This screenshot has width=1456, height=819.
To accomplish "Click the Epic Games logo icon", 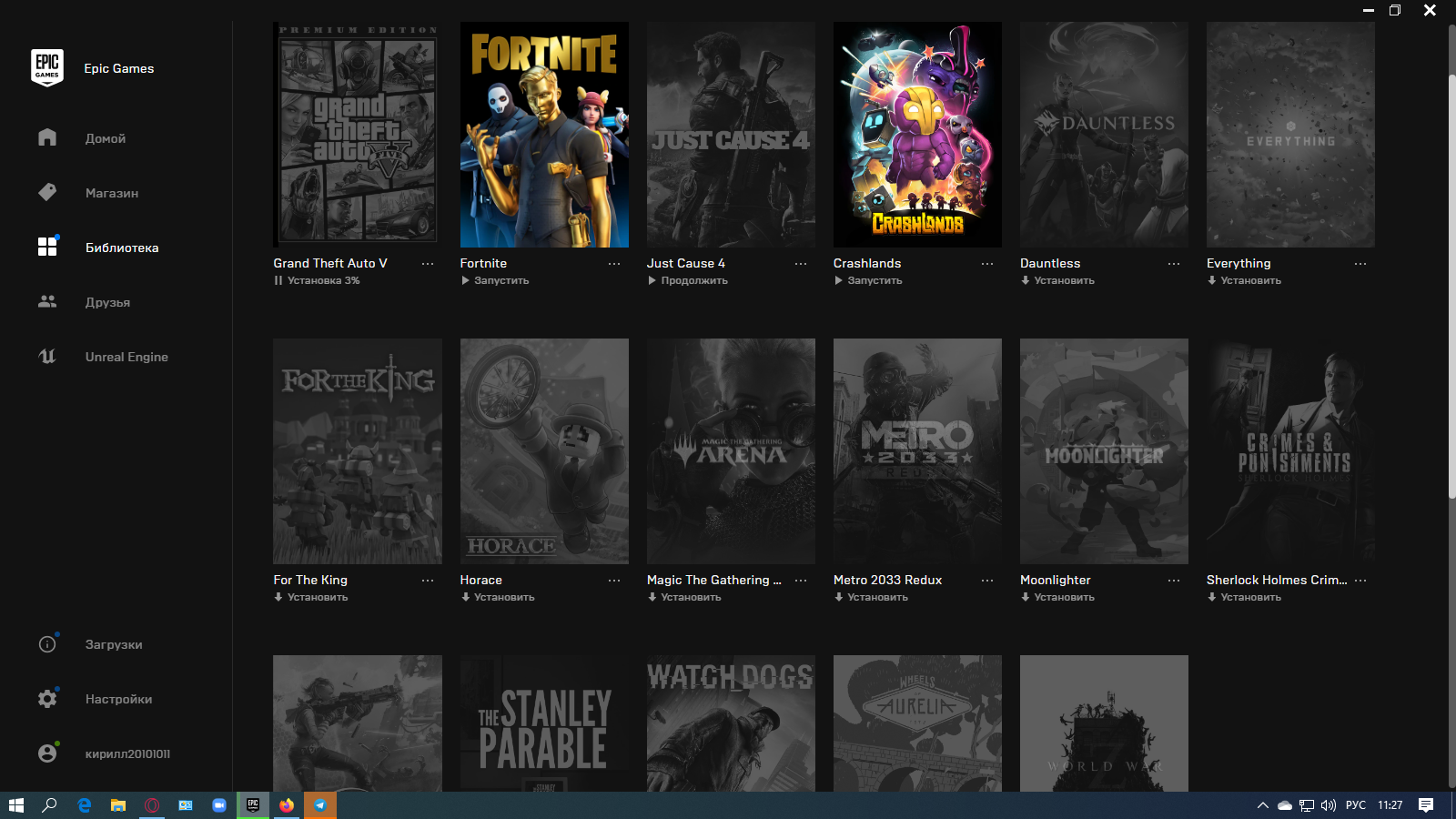I will click(47, 68).
